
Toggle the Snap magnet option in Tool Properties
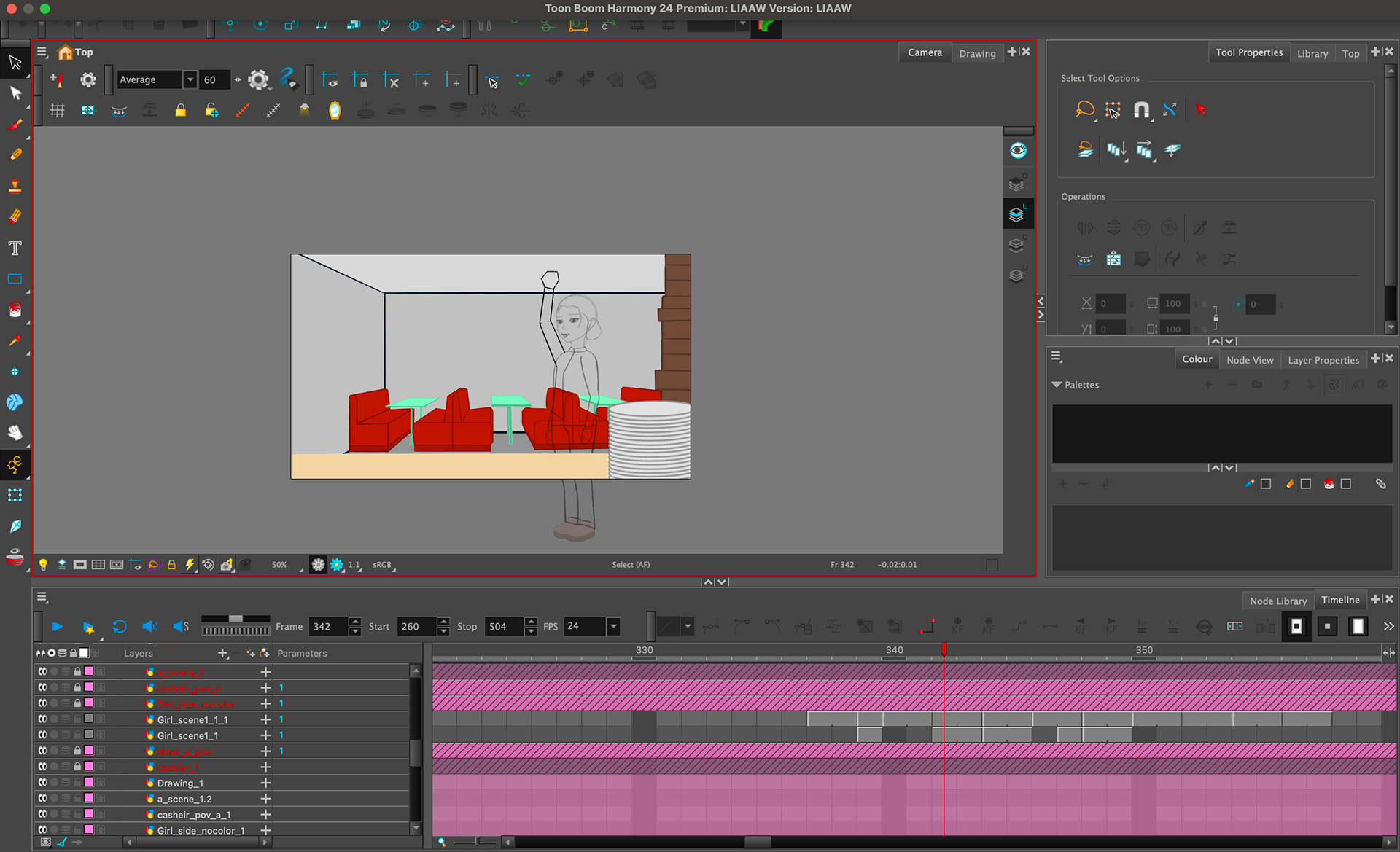[1141, 110]
